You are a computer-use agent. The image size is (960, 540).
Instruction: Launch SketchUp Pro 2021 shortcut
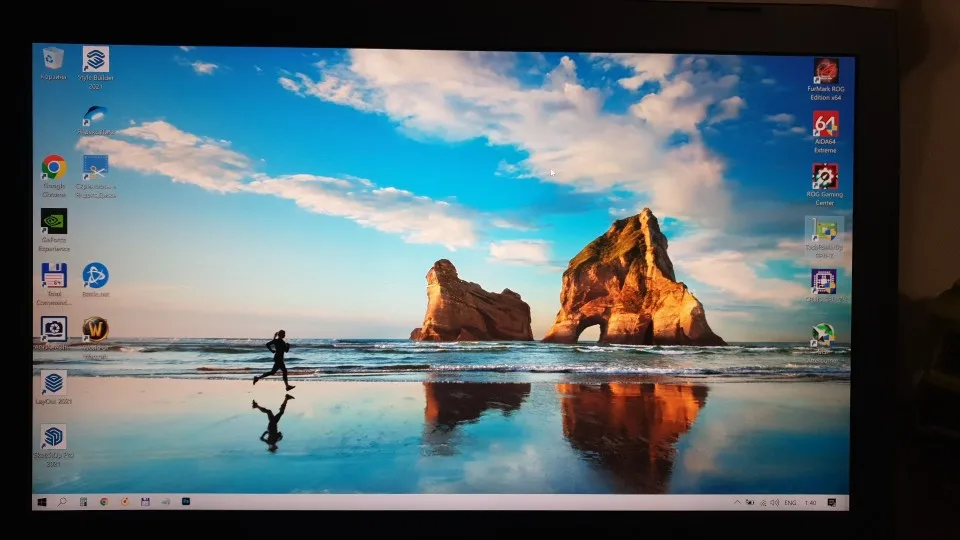pyautogui.click(x=54, y=446)
